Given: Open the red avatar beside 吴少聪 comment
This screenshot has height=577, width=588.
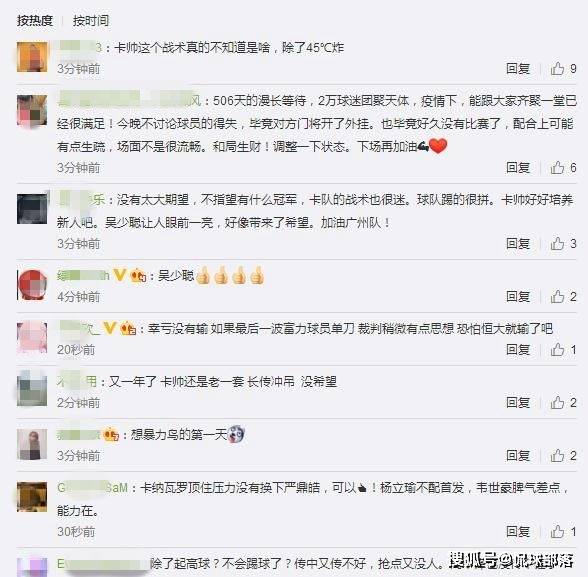Looking at the screenshot, I should 32,285.
